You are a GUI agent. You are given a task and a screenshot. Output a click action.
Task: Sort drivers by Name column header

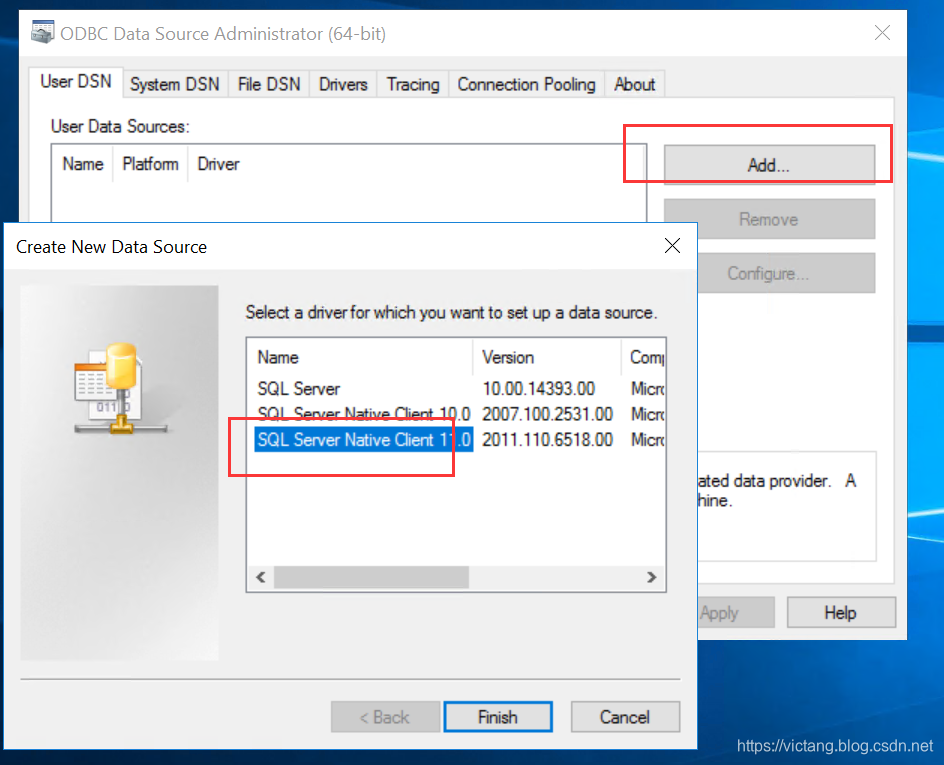[x=360, y=358]
